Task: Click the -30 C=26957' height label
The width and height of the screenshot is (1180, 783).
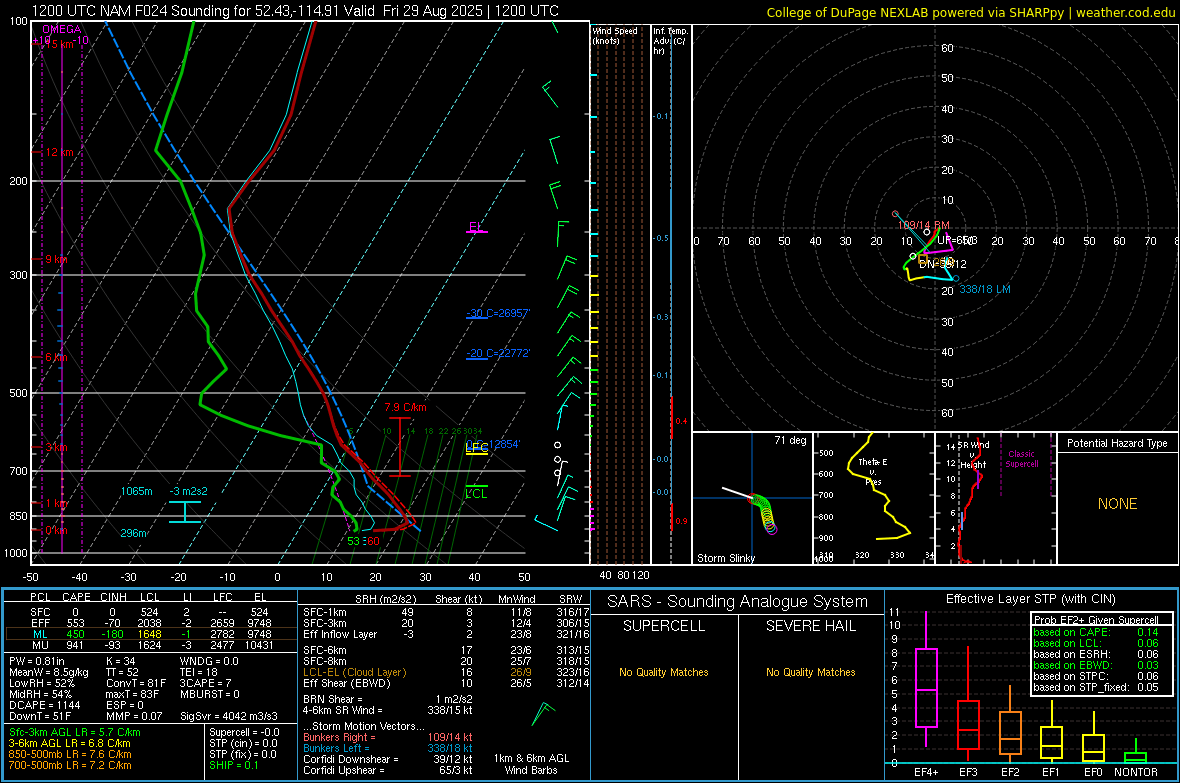Action: pyautogui.click(x=498, y=313)
